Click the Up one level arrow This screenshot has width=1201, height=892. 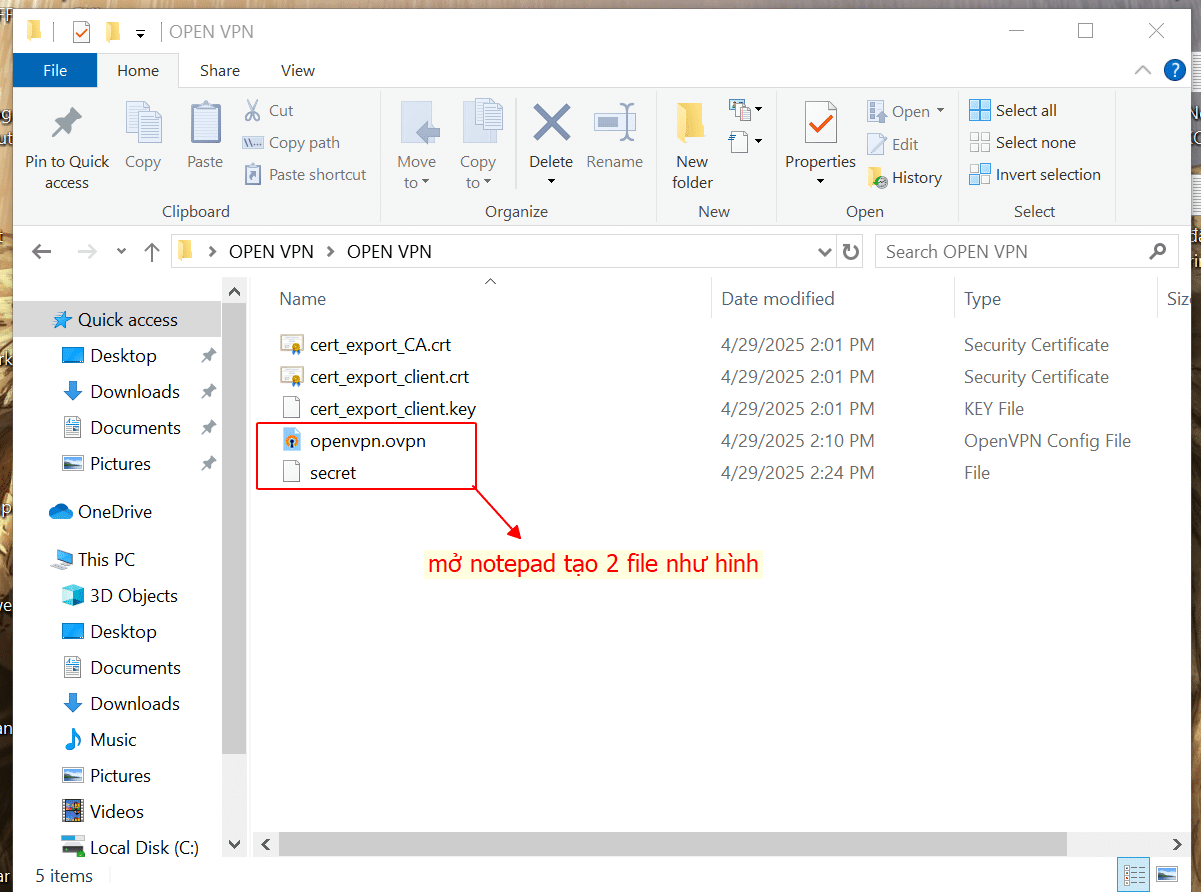pyautogui.click(x=152, y=251)
